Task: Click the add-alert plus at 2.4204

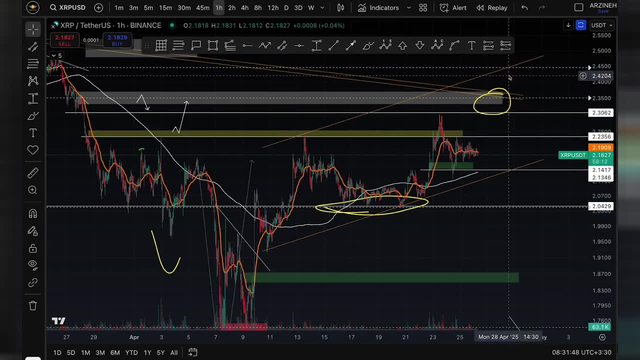Action: pos(583,76)
